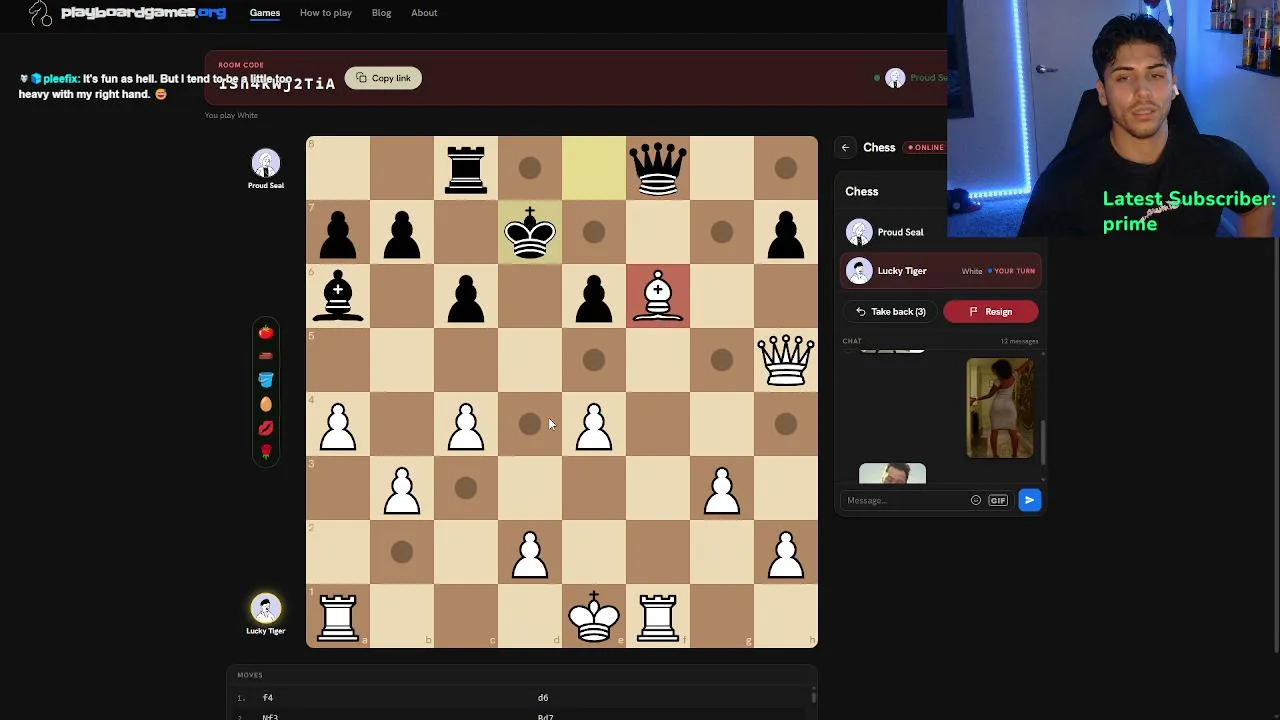The width and height of the screenshot is (1280, 720).
Task: Resign the chess game
Action: [991, 312]
